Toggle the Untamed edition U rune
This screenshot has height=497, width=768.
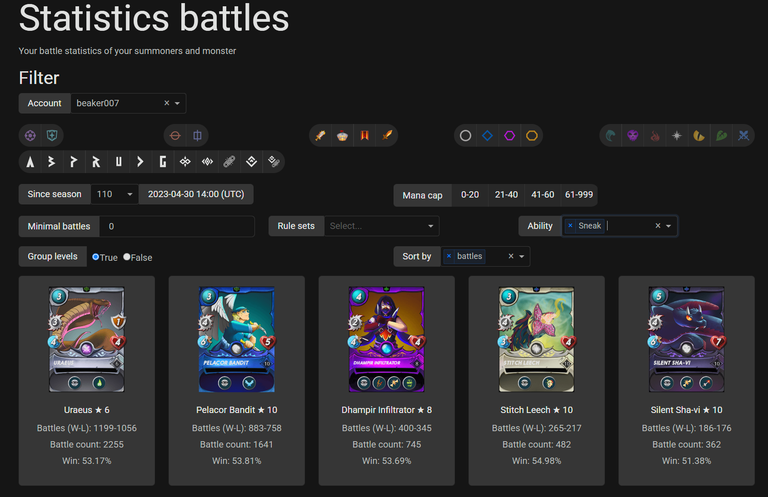coord(119,162)
